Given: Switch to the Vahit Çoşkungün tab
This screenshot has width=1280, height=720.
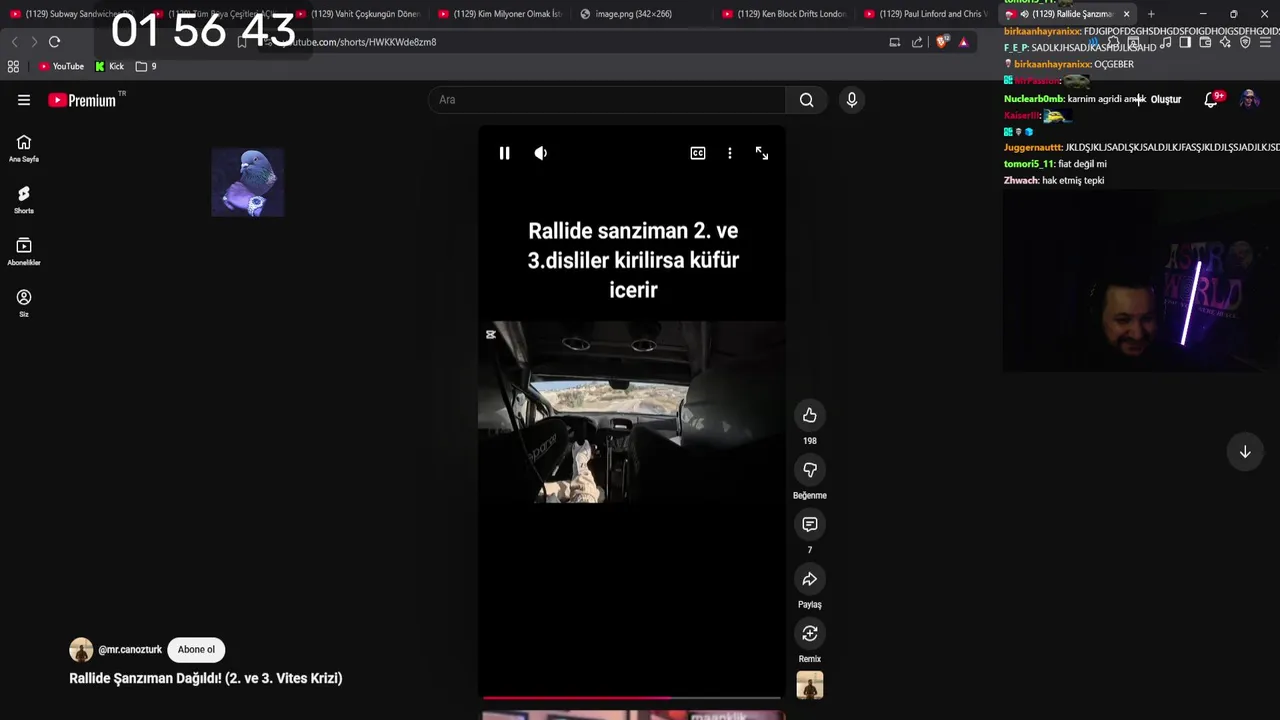Looking at the screenshot, I should (358, 14).
